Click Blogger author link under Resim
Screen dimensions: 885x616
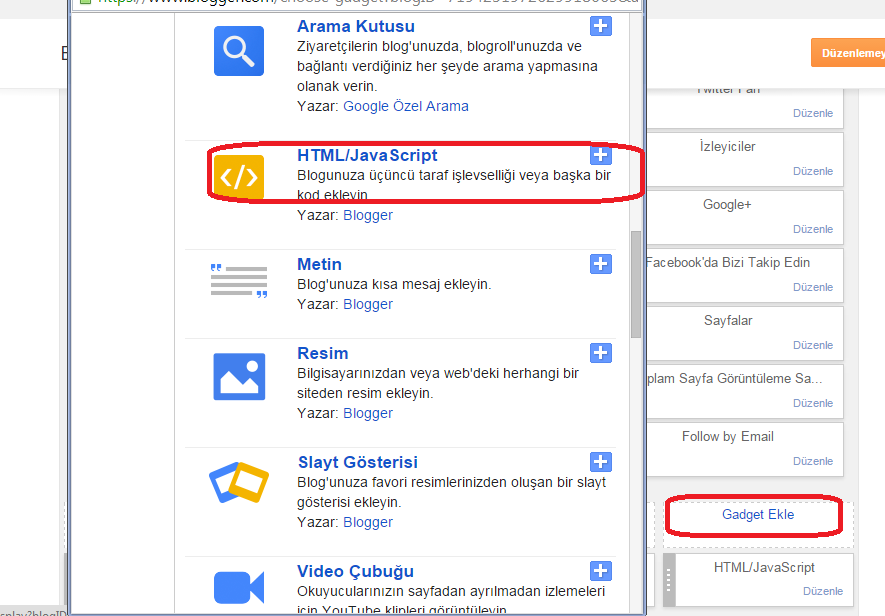[x=368, y=413]
